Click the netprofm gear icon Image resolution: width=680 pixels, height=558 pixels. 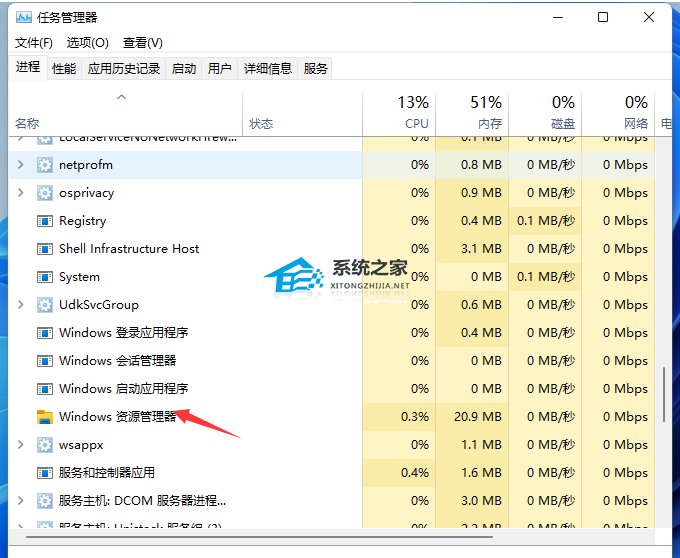tap(44, 165)
